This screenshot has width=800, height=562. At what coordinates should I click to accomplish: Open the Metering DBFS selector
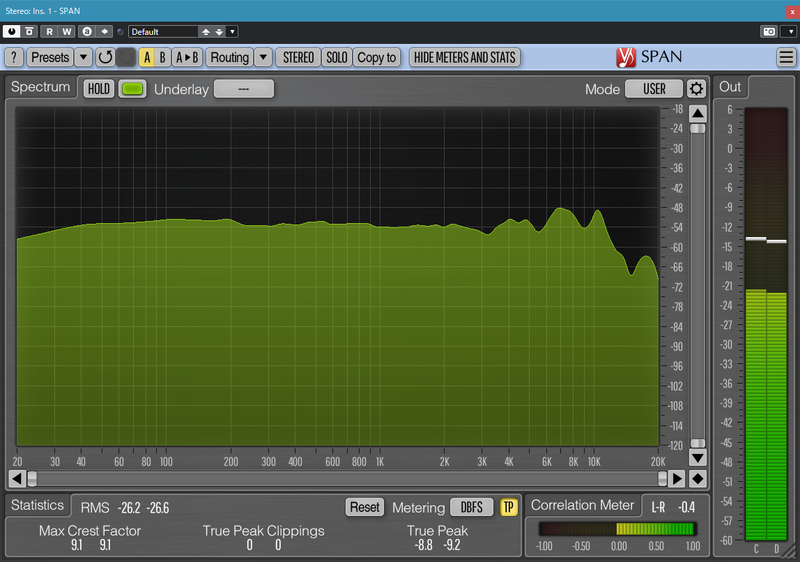pos(471,507)
